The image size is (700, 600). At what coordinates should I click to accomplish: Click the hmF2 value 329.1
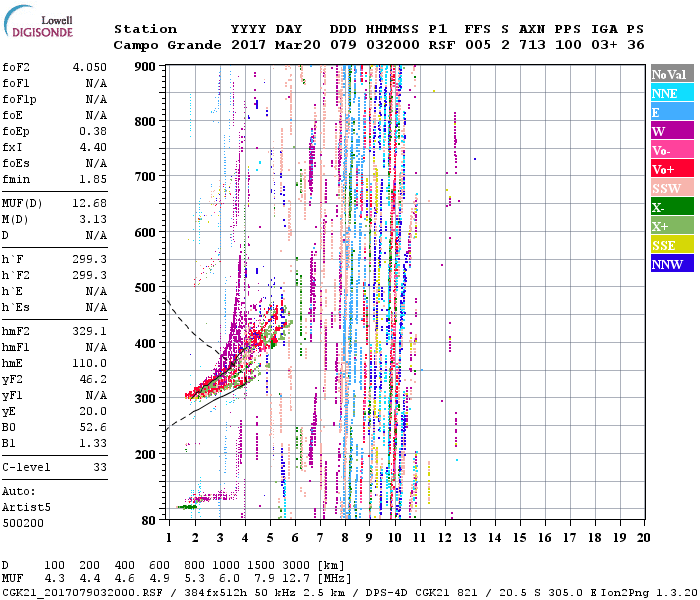(91, 329)
